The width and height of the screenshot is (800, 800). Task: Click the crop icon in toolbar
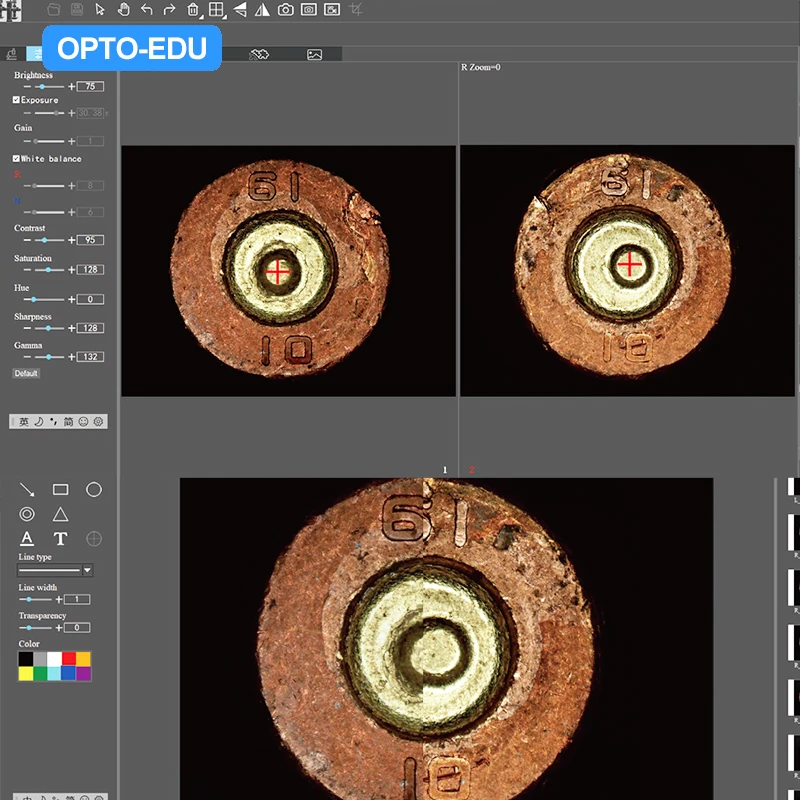pyautogui.click(x=357, y=10)
